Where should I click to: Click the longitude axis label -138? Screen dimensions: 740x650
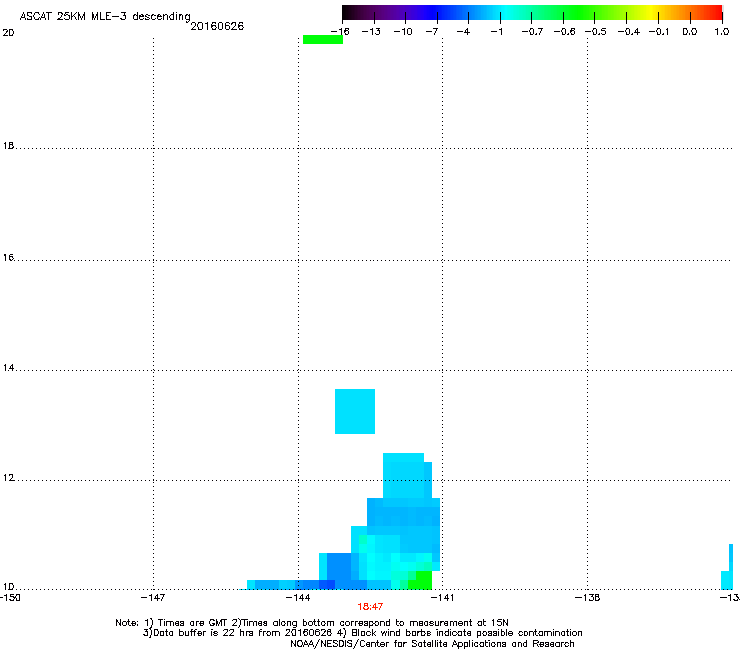[588, 598]
